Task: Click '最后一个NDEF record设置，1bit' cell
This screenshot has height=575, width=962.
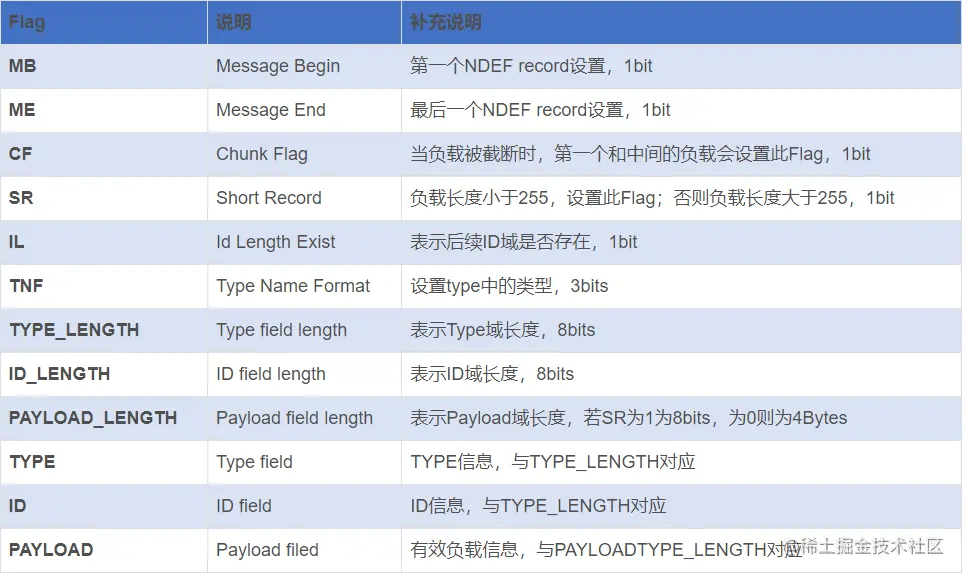Action: (682, 110)
